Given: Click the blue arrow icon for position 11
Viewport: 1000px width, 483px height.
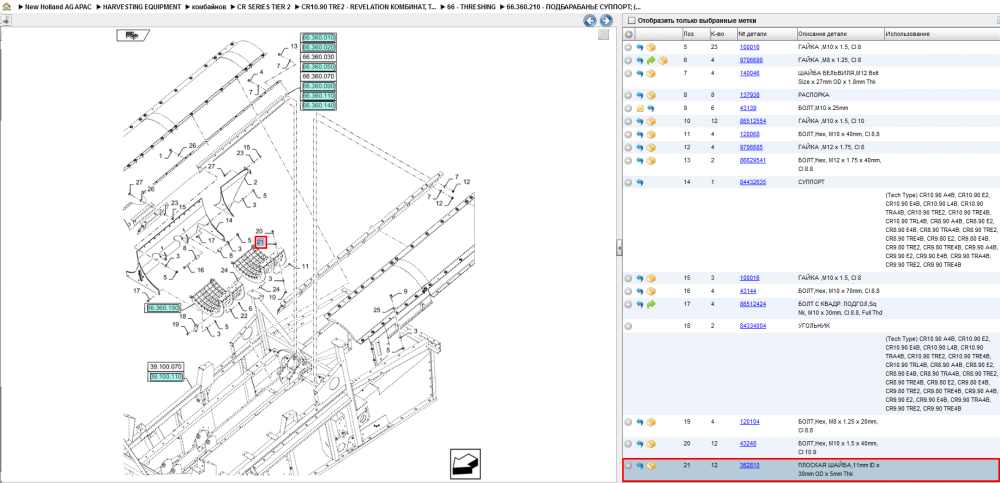Looking at the screenshot, I should tap(640, 135).
